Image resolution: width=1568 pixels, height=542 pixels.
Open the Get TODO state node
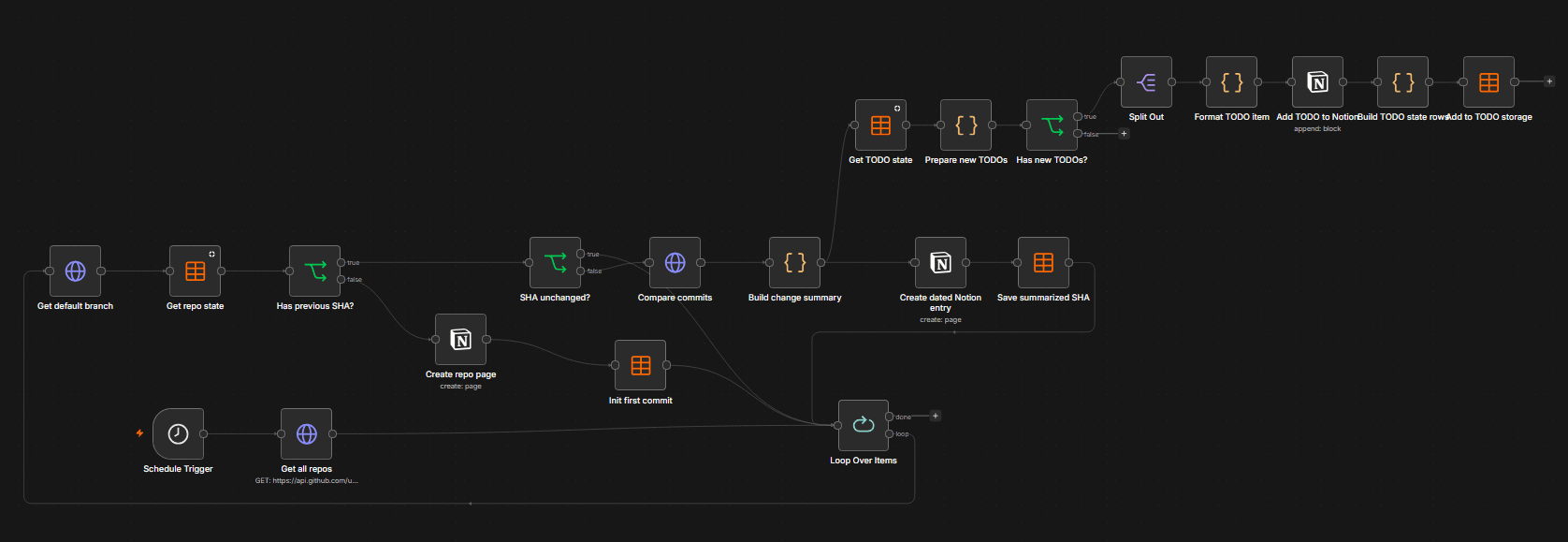click(x=880, y=125)
